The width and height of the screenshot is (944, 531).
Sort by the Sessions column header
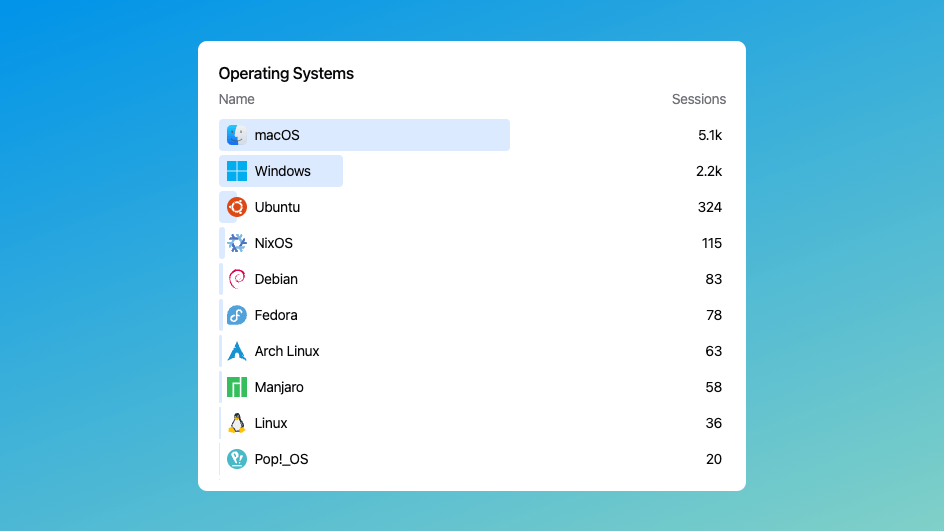[x=698, y=99]
